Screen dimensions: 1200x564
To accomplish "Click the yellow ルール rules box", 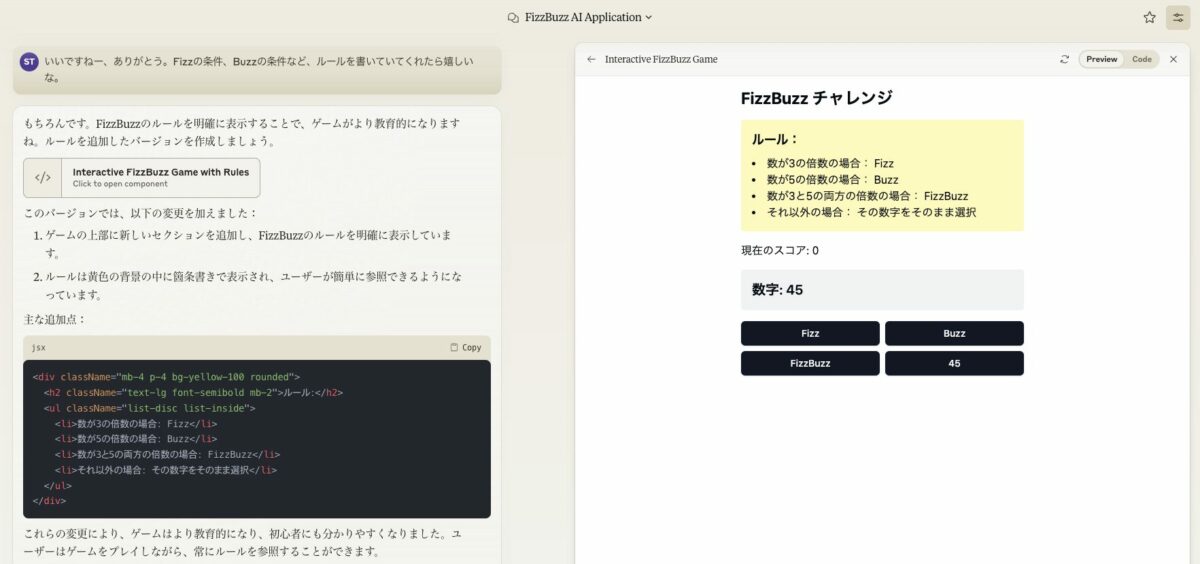I will [x=882, y=176].
